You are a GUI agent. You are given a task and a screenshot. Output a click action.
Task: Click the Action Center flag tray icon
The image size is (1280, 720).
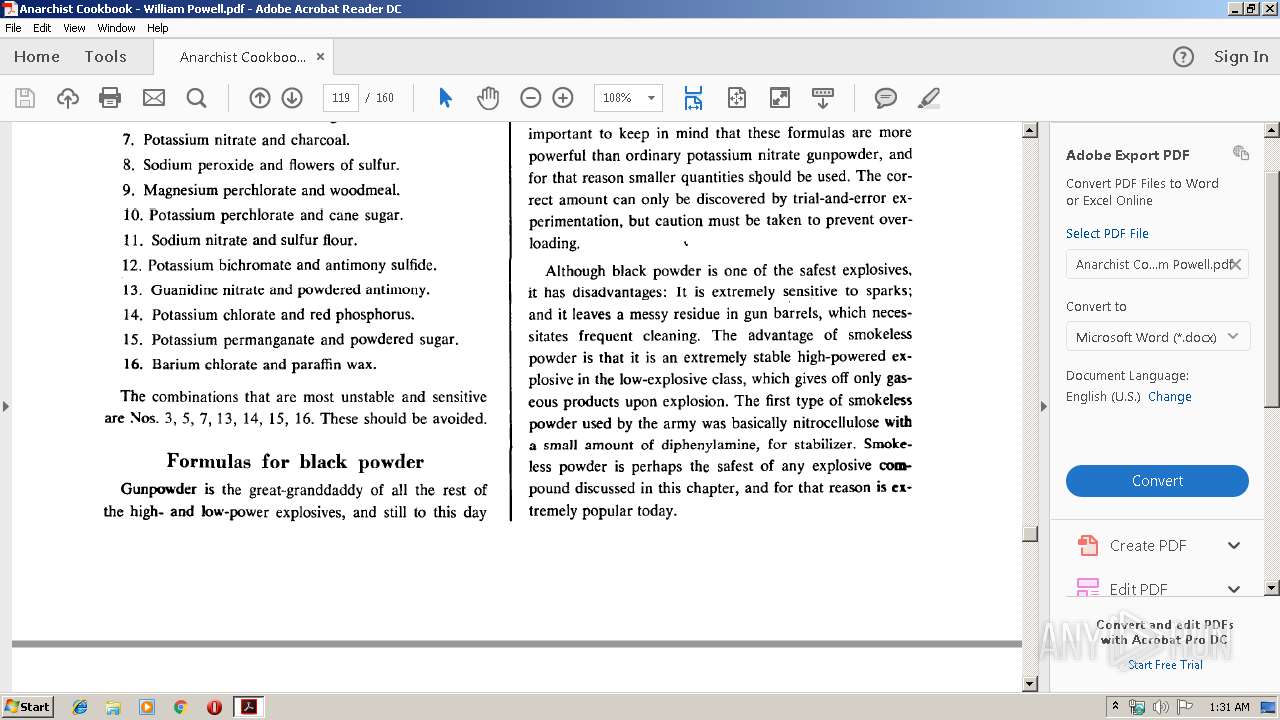pos(1183,707)
